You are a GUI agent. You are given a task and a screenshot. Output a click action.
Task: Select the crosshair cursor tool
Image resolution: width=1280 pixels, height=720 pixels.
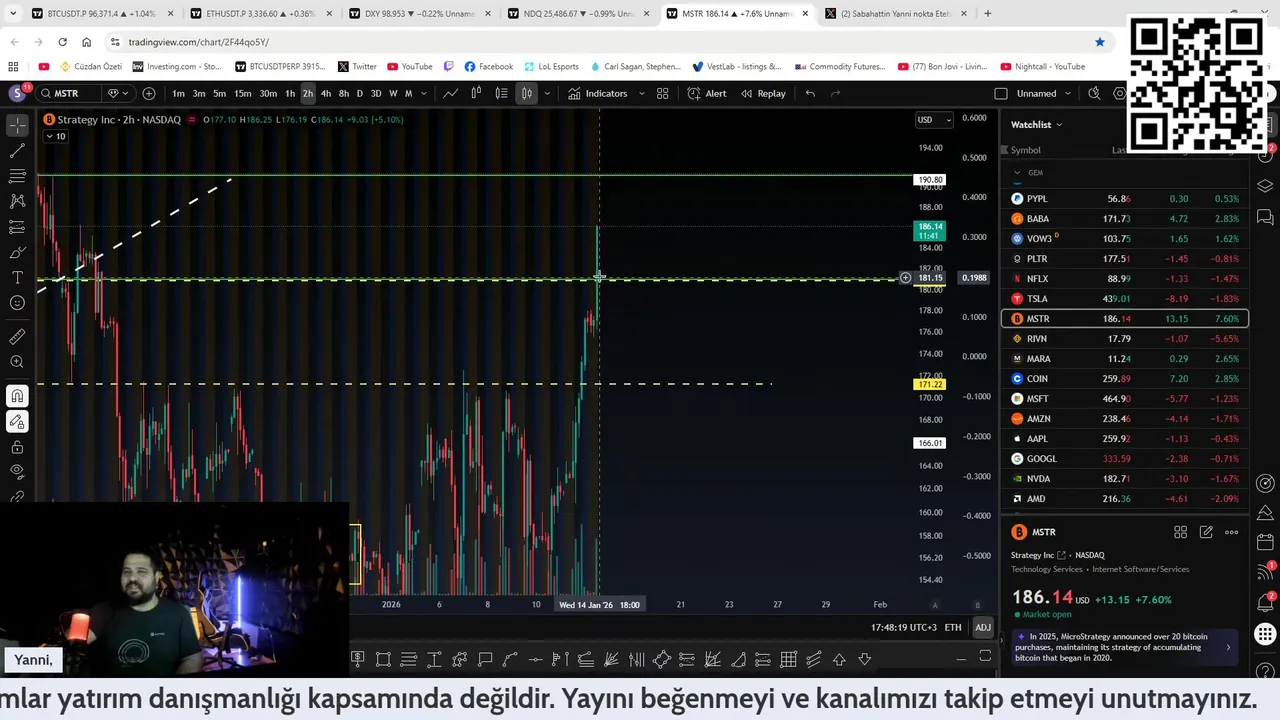point(17,126)
